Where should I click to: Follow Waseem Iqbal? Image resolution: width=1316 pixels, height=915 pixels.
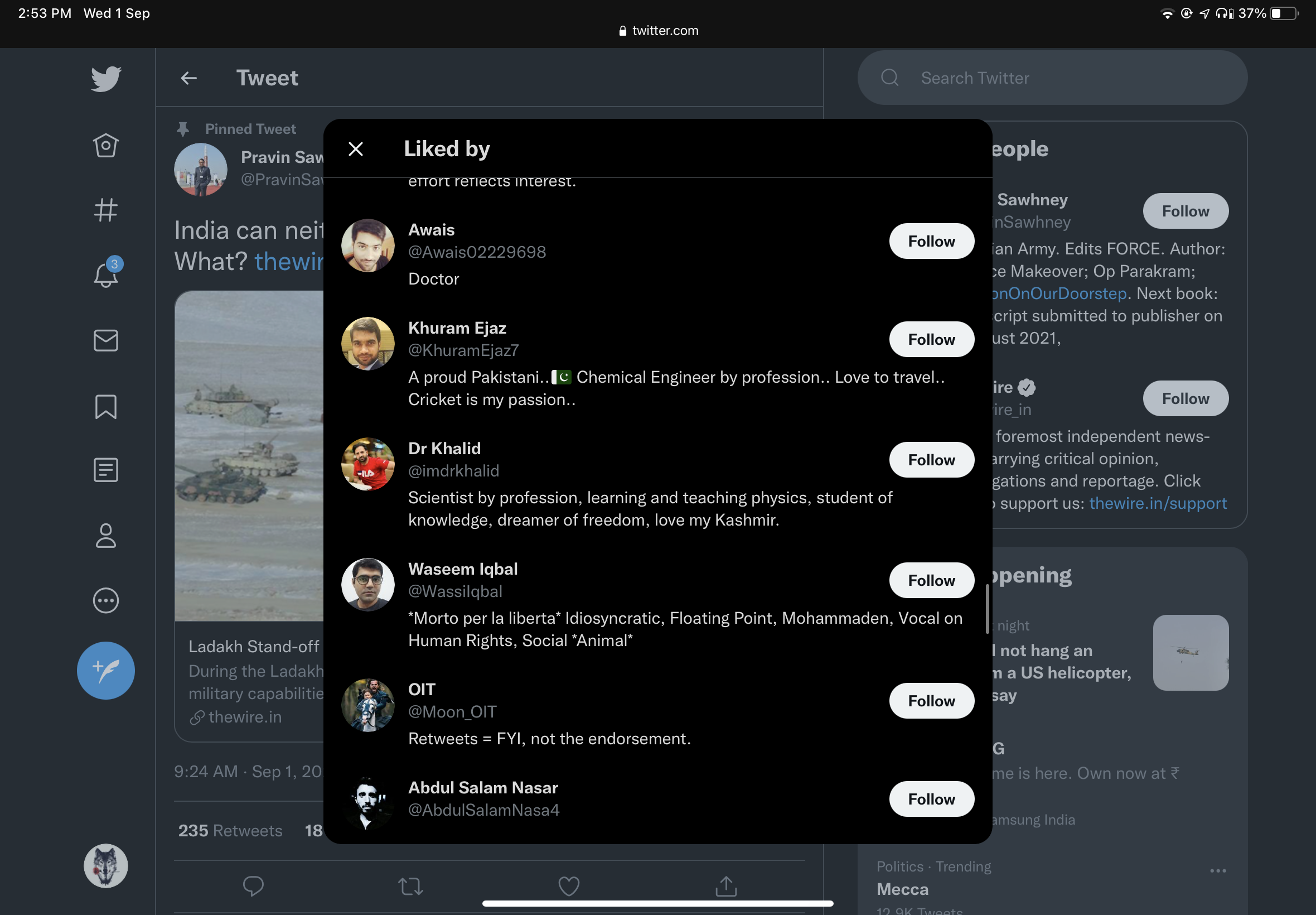(932, 580)
